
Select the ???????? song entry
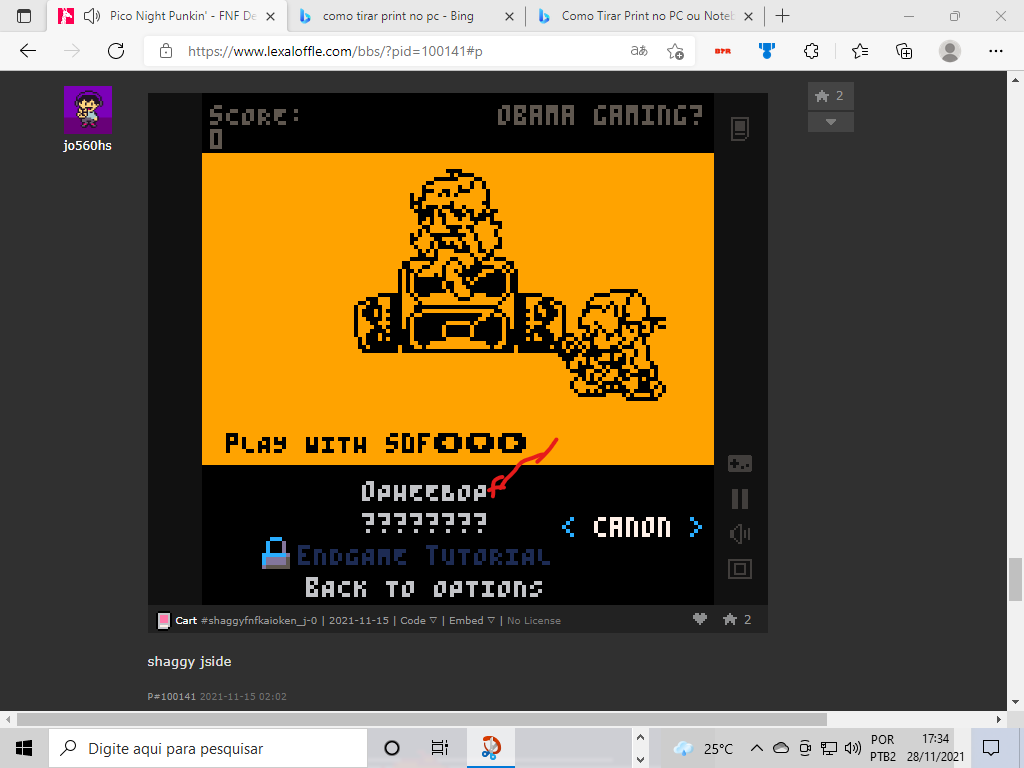click(x=424, y=521)
